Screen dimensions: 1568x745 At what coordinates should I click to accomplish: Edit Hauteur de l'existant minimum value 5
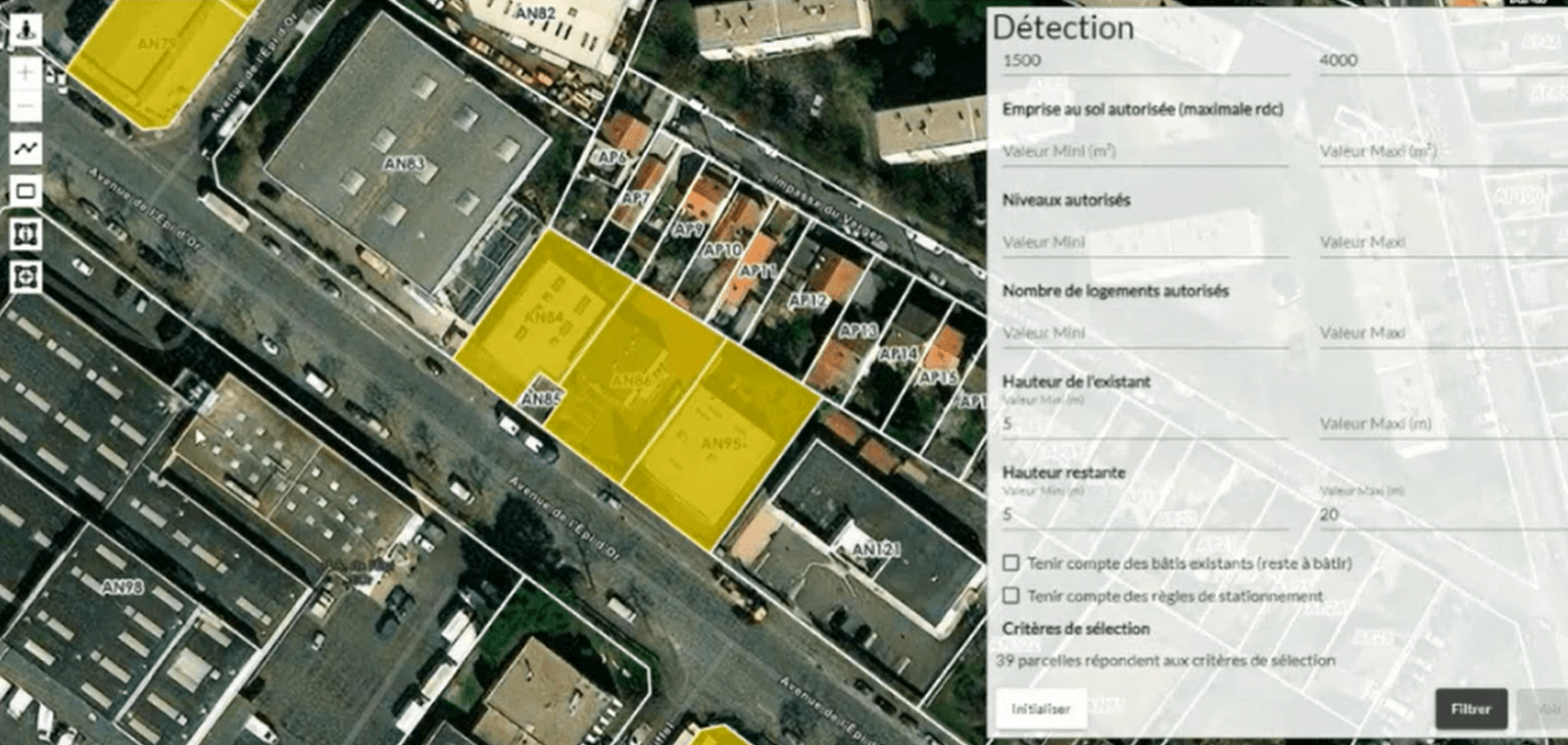(x=1144, y=423)
